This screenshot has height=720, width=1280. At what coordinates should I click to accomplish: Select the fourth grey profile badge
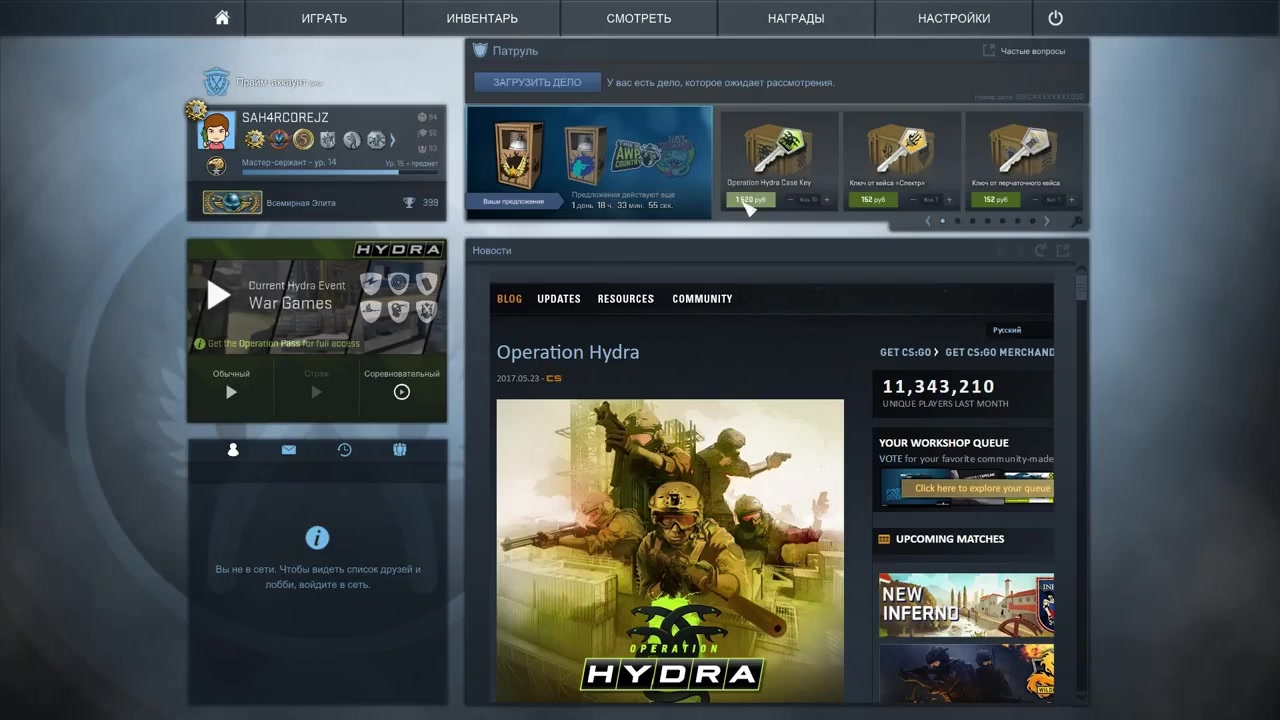pos(327,140)
